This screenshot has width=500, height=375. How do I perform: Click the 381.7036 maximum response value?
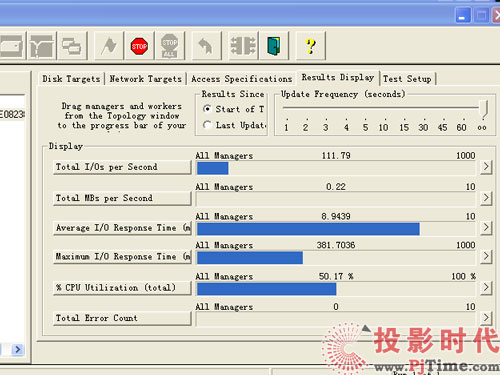[336, 245]
